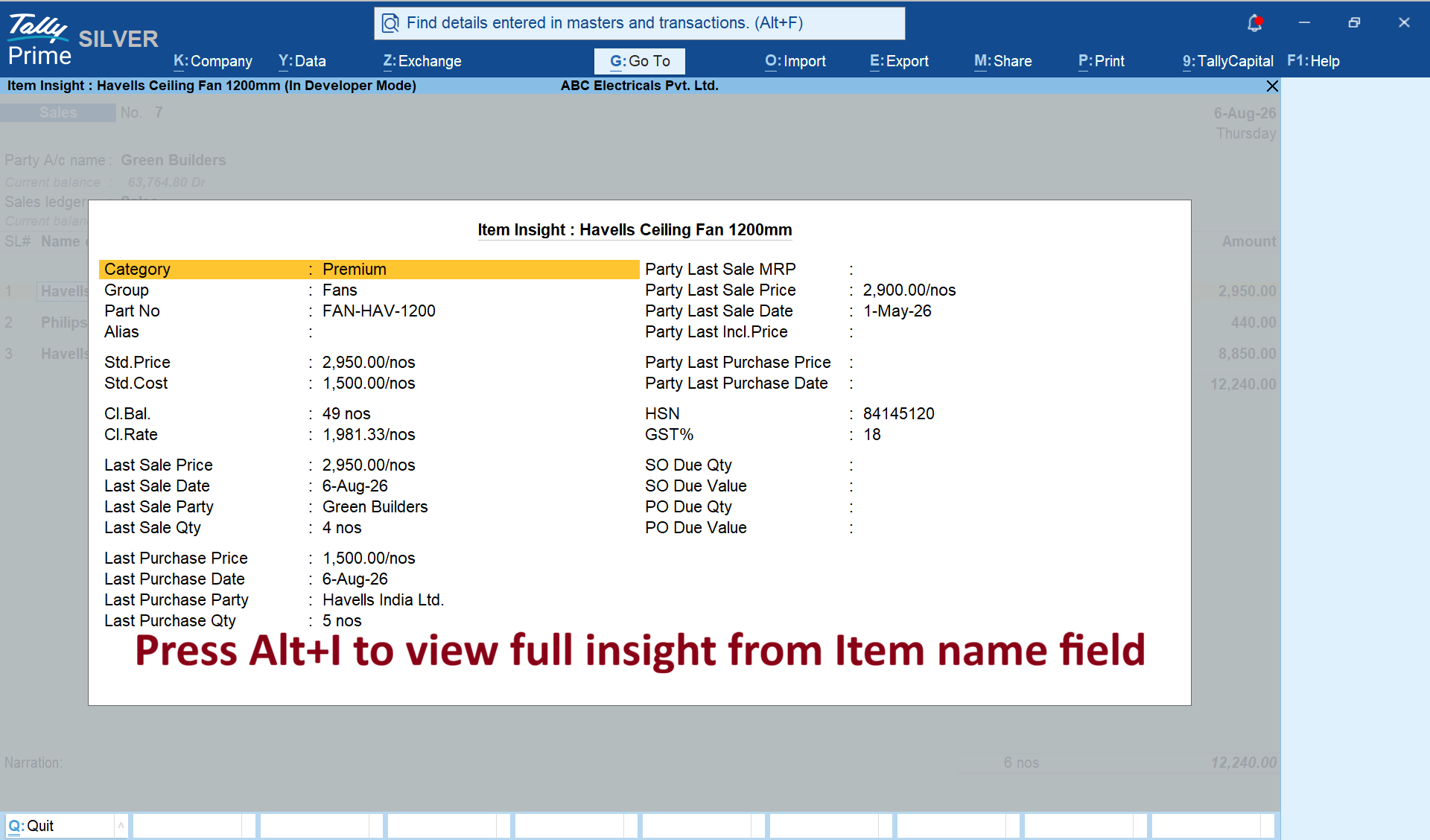The height and width of the screenshot is (840, 1430).
Task: Open the E: Export menu
Action: pyautogui.click(x=900, y=61)
